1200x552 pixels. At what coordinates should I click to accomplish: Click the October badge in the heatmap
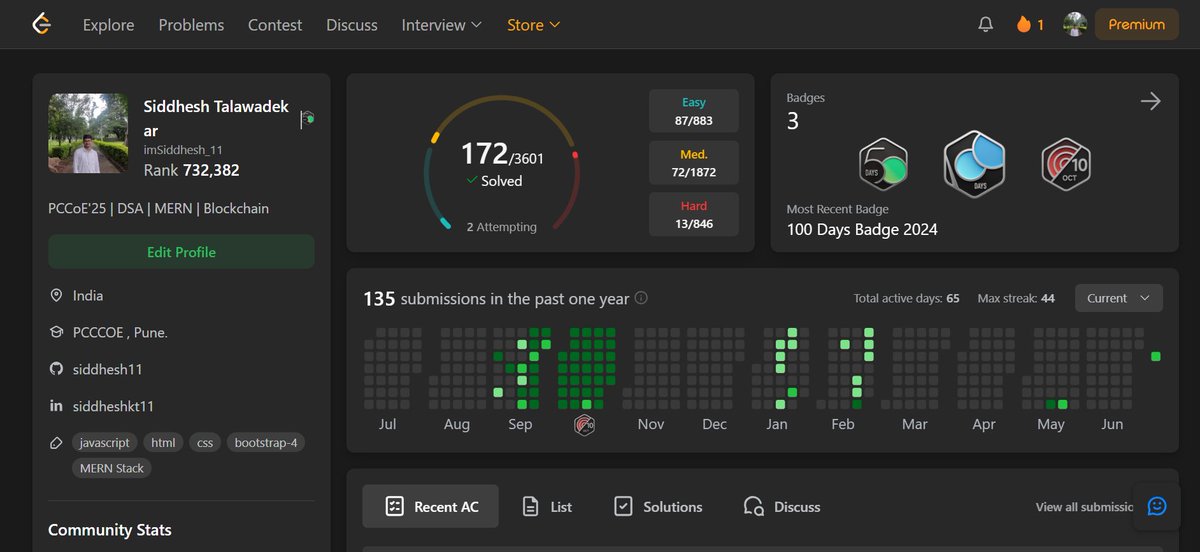click(585, 424)
